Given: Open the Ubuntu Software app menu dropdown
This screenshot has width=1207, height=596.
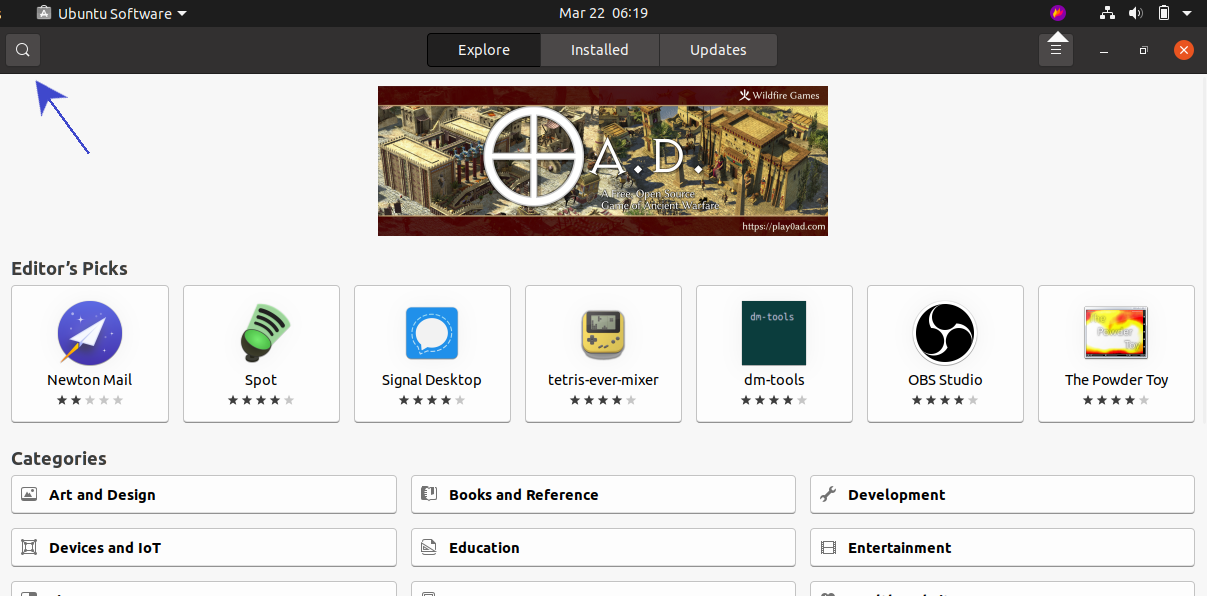Looking at the screenshot, I should pos(111,13).
